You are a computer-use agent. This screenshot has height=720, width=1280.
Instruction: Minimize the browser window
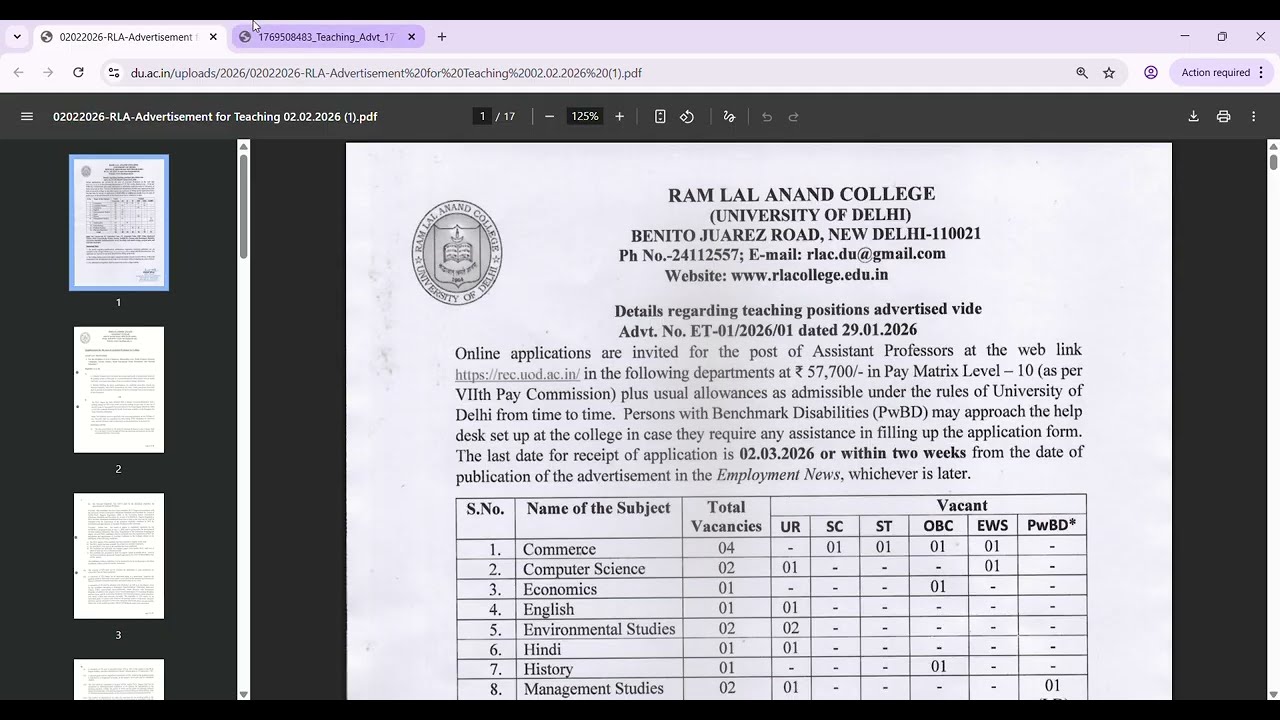tap(1185, 36)
